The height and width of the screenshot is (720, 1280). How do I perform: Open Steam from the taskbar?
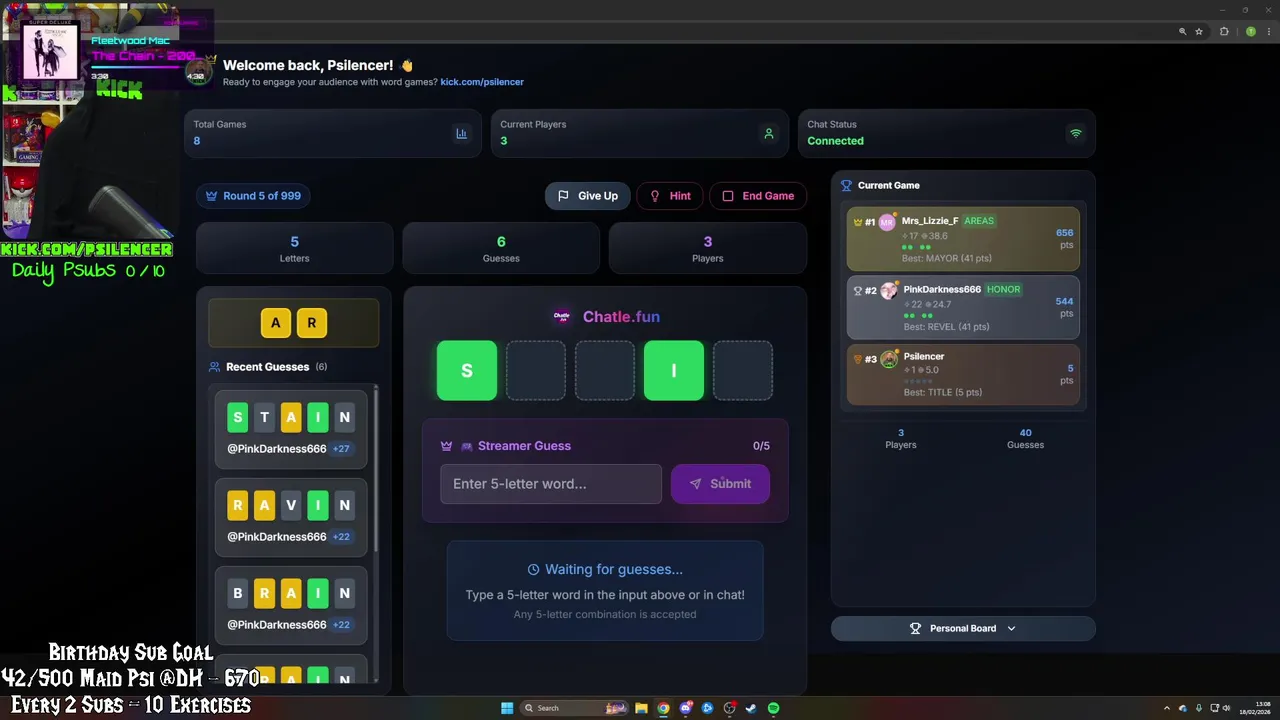(751, 708)
